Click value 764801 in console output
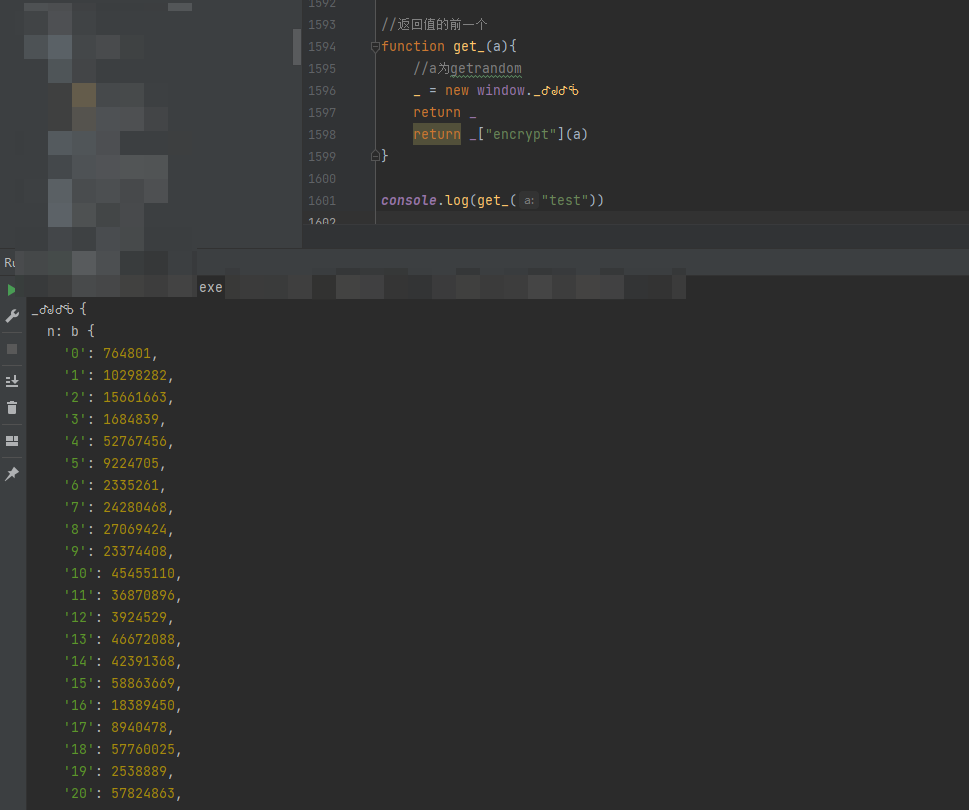Viewport: 969px width, 810px height. (x=128, y=354)
